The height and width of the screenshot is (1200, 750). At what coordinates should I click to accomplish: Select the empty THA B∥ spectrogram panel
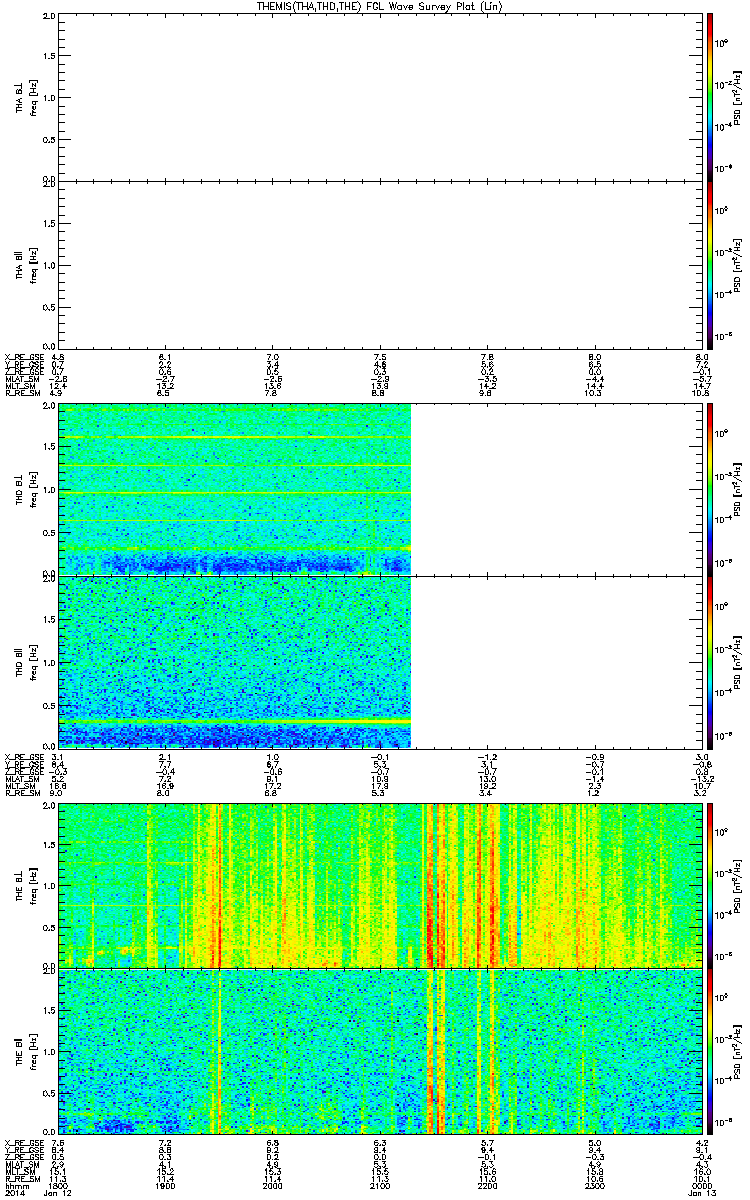pyautogui.click(x=381, y=264)
